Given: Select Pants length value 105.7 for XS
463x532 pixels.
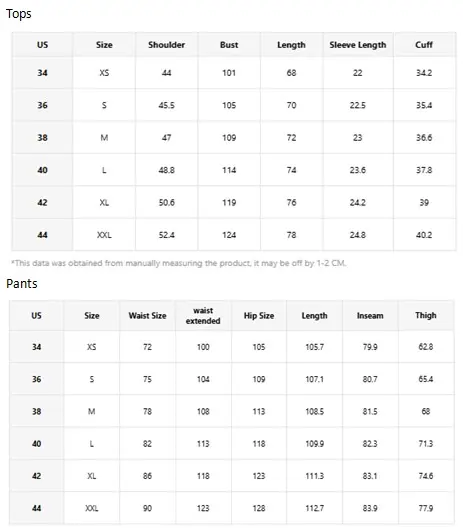Looking at the screenshot, I should (x=314, y=347).
